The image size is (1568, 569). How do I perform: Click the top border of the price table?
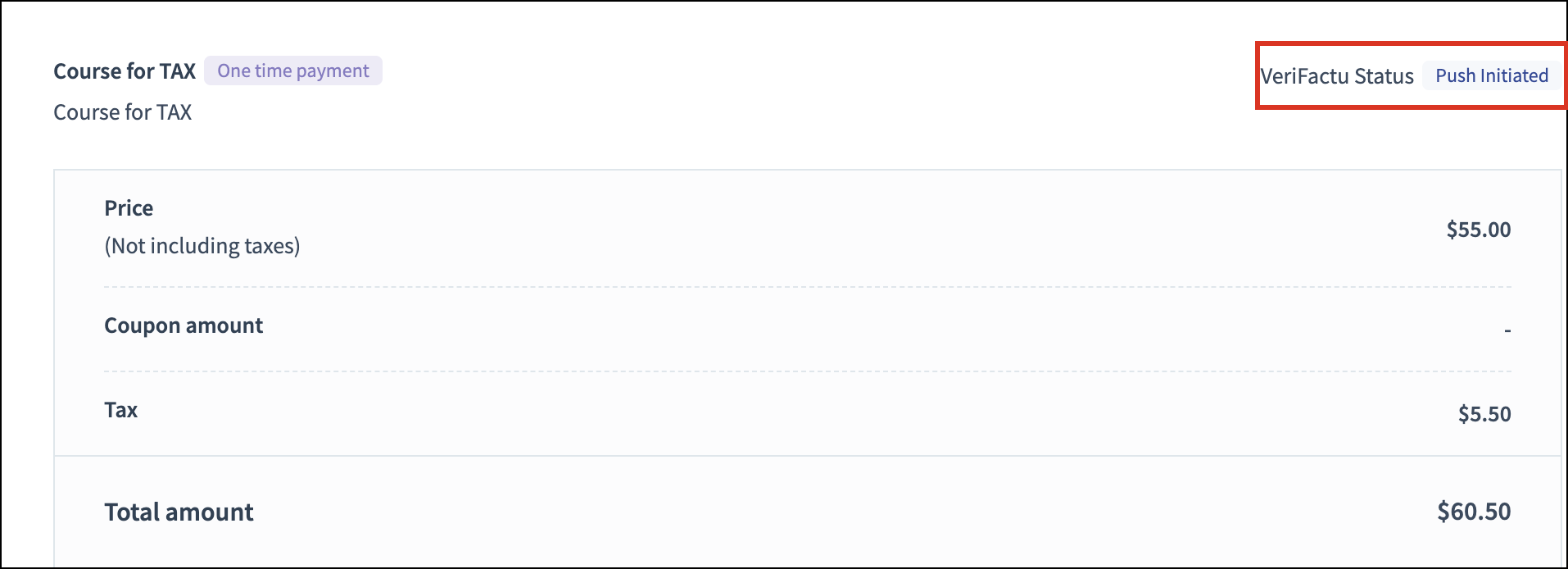point(807,170)
